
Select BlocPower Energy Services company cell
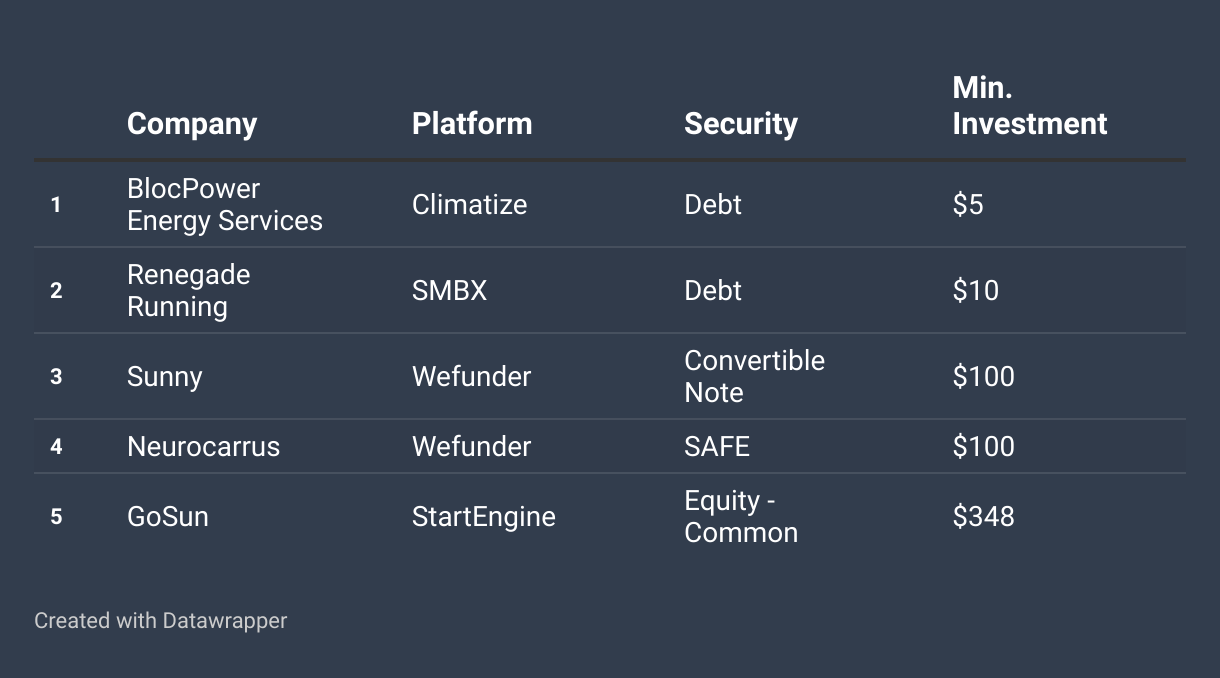(225, 205)
